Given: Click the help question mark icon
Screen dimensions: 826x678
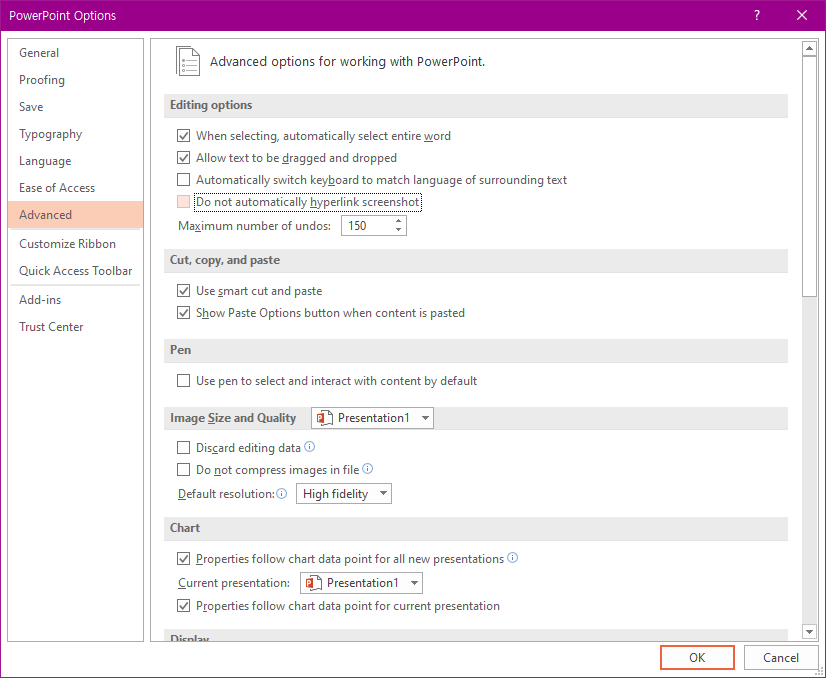Looking at the screenshot, I should [756, 15].
